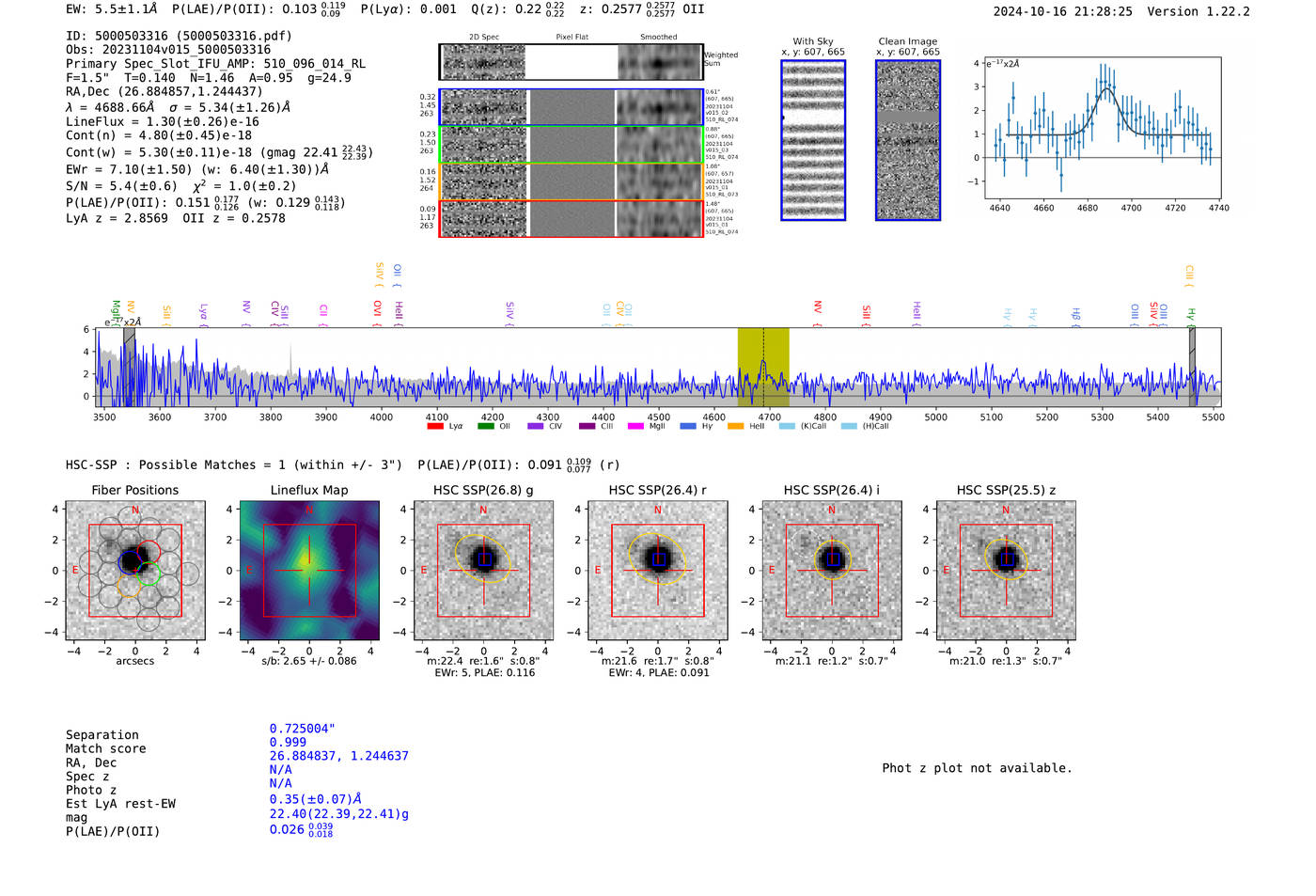Click the S/N = 5.4(±0.6) value

click(121, 186)
